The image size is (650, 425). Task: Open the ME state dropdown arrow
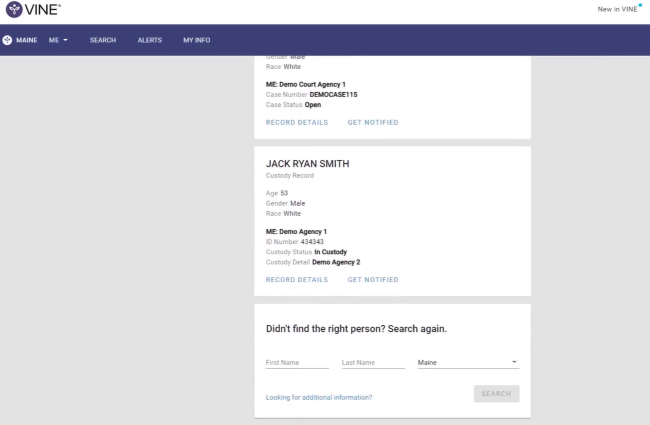(x=65, y=40)
